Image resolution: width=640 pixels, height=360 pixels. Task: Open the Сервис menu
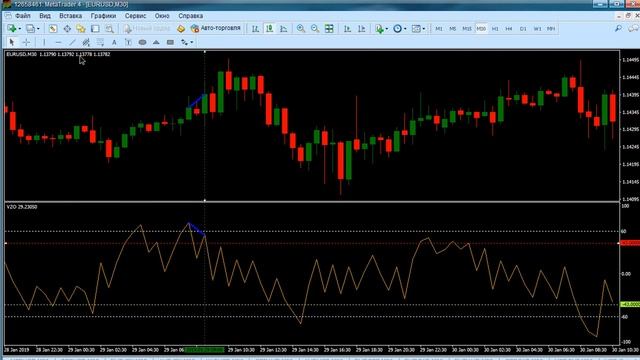[135, 16]
